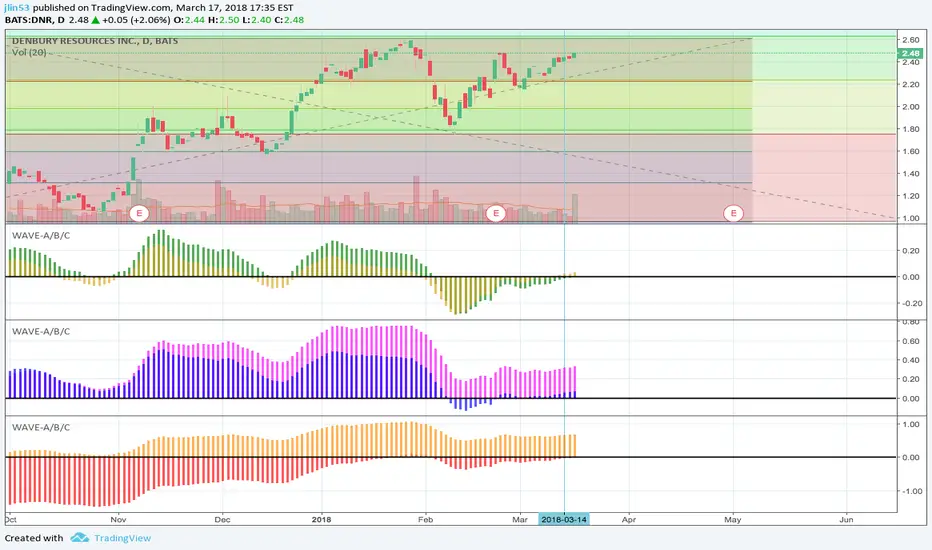Click the earnings marker near late February
This screenshot has width=932, height=550.
pos(496,213)
